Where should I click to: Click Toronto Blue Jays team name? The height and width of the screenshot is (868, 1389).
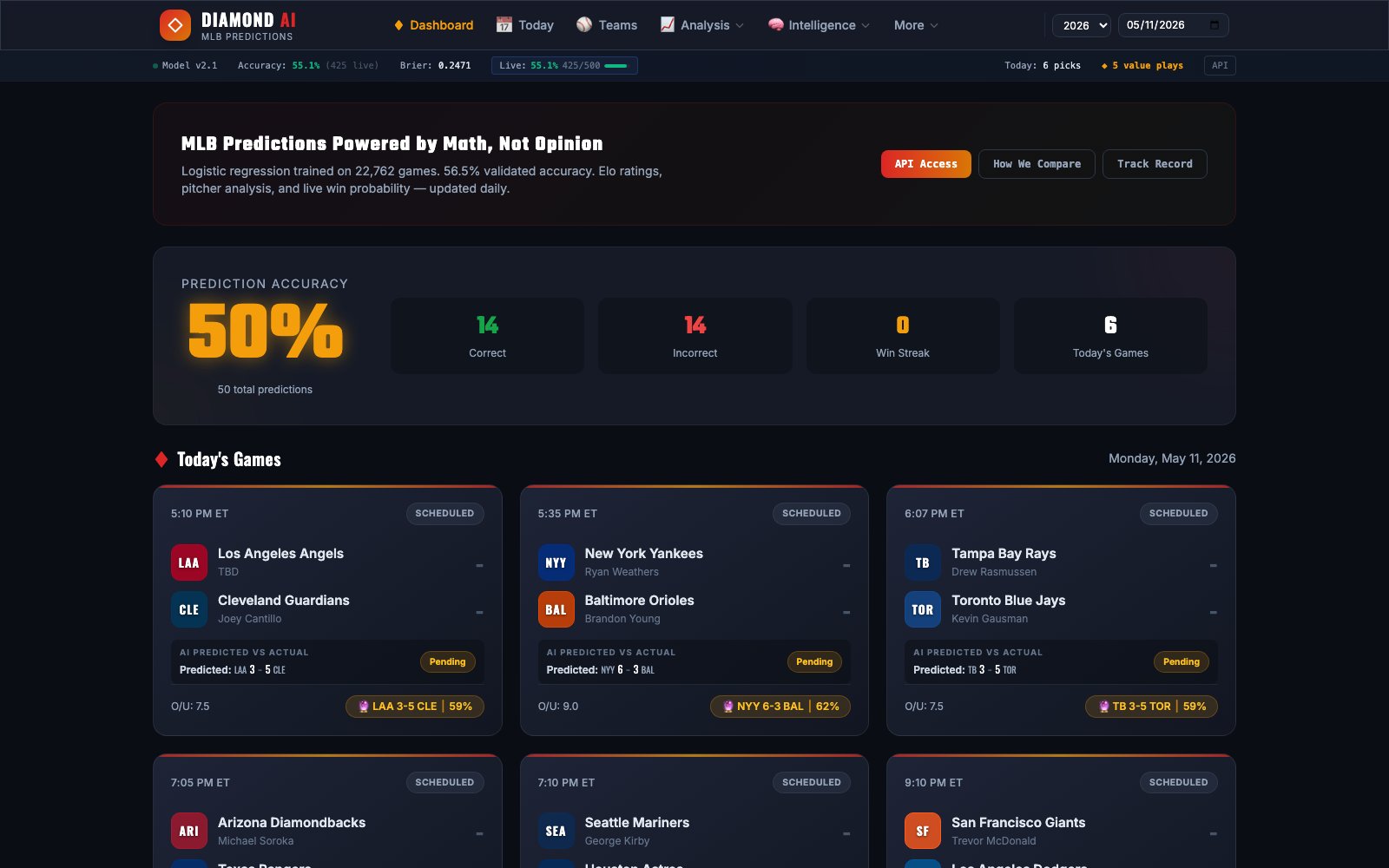tap(1009, 600)
